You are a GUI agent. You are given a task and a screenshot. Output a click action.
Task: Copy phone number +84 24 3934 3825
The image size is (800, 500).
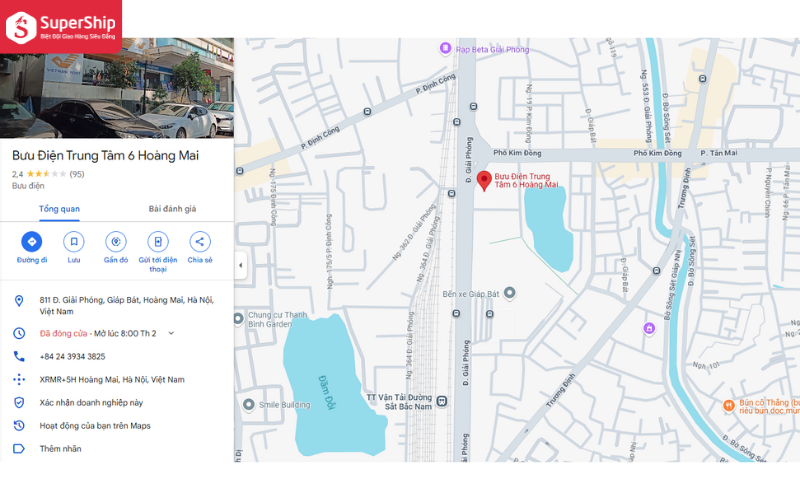[x=72, y=356]
